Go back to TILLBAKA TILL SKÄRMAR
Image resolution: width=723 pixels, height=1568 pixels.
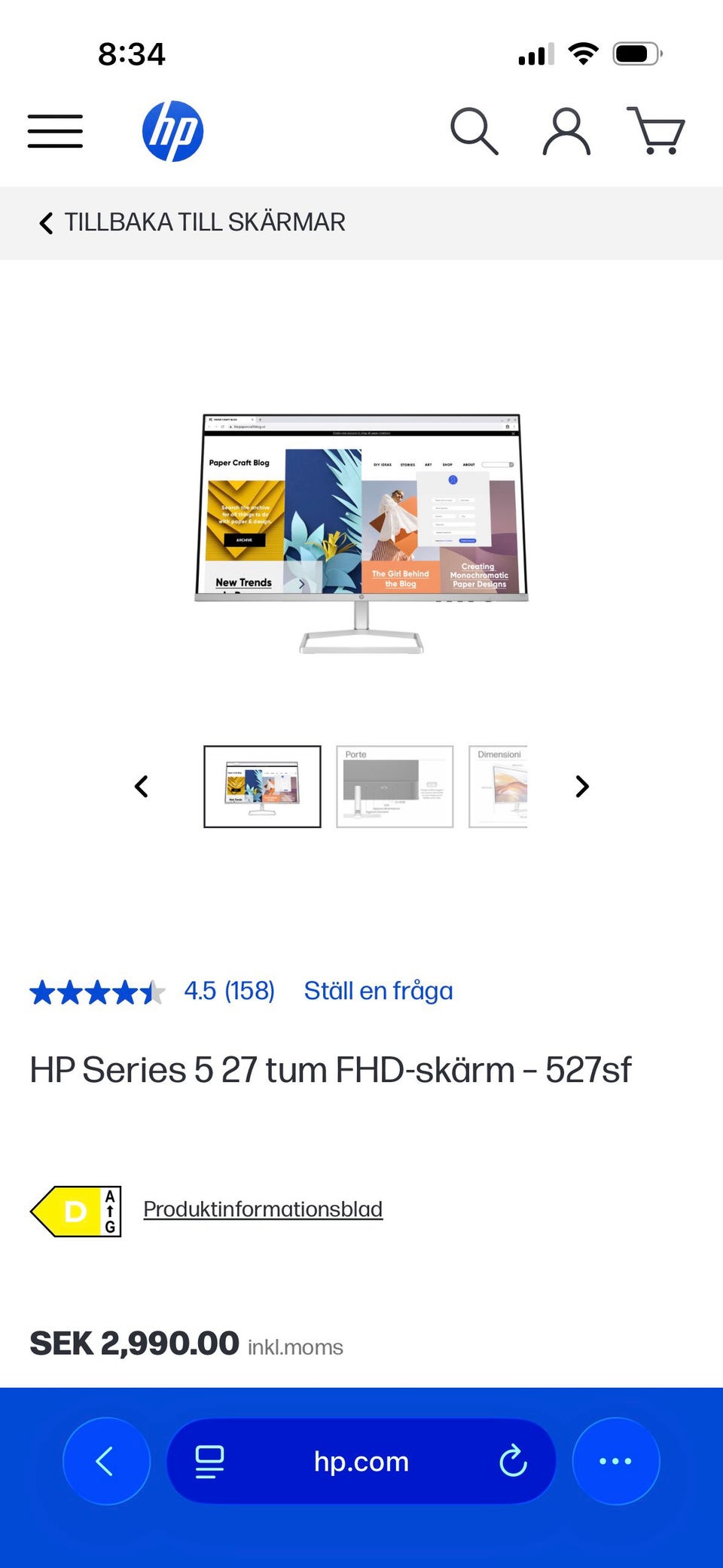coord(192,222)
